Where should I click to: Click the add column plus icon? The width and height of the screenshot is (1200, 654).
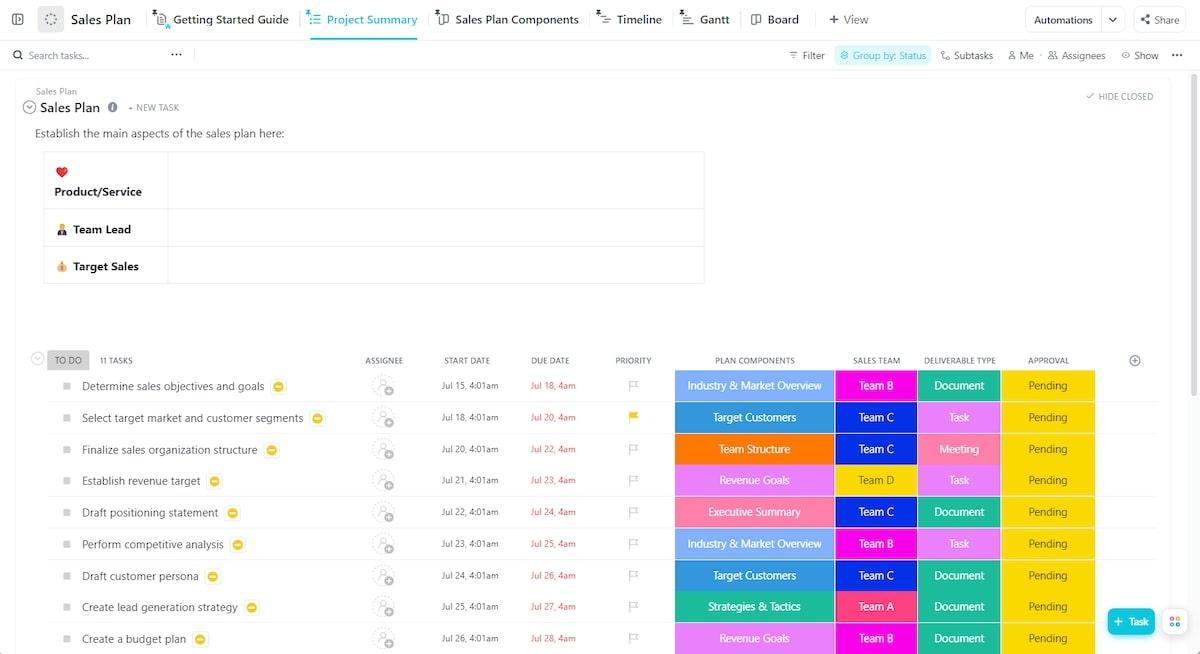point(1134,361)
